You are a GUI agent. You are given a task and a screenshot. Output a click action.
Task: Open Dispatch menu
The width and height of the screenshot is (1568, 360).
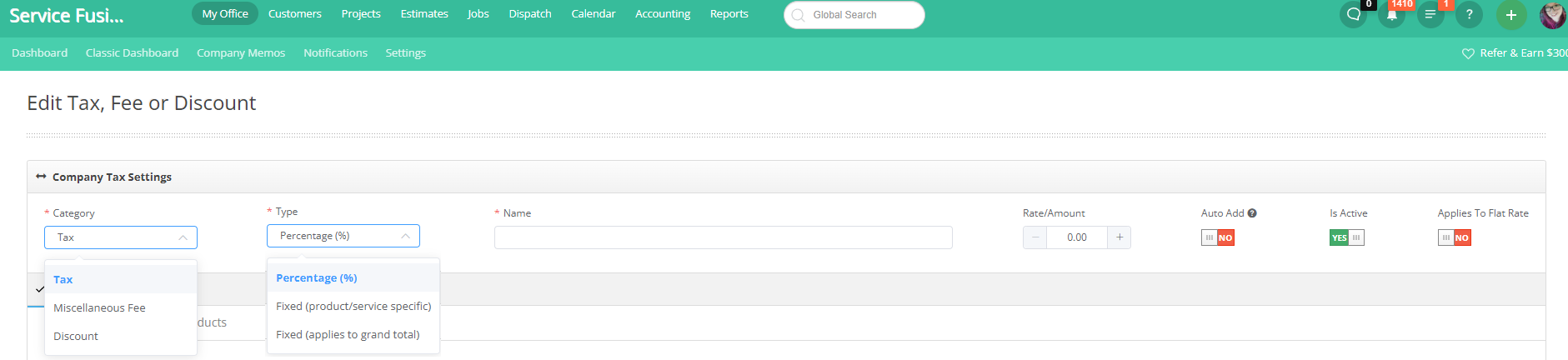point(530,14)
